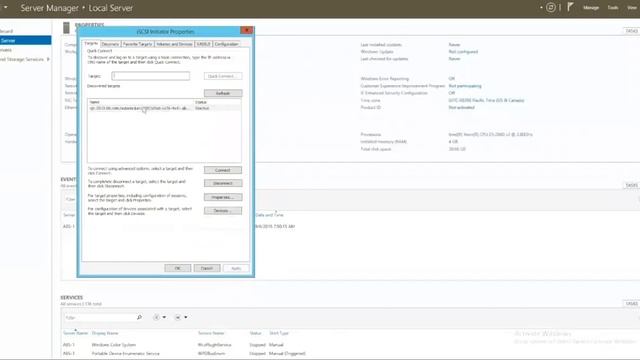Click the Connect button
The width and height of the screenshot is (640, 360).
coord(223,170)
